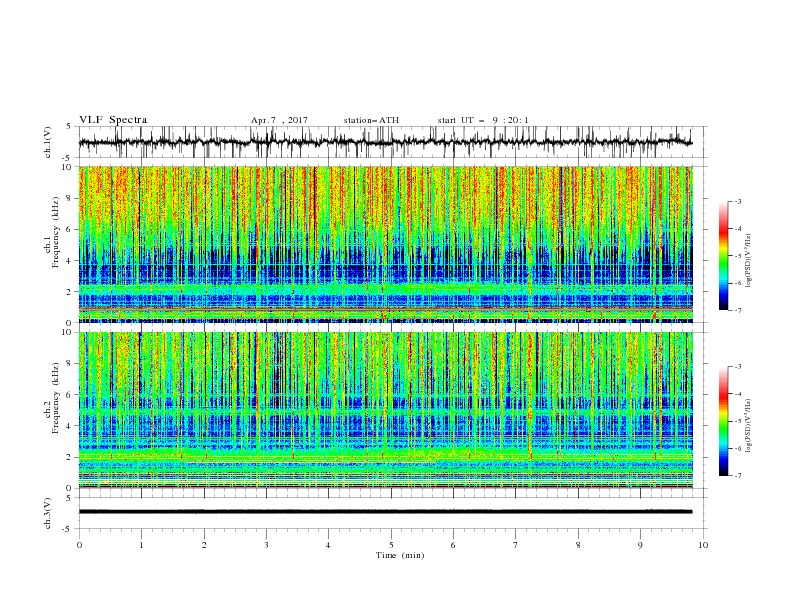Click the ch.2 spectrogram panel
The height and width of the screenshot is (612, 792).
(385, 410)
